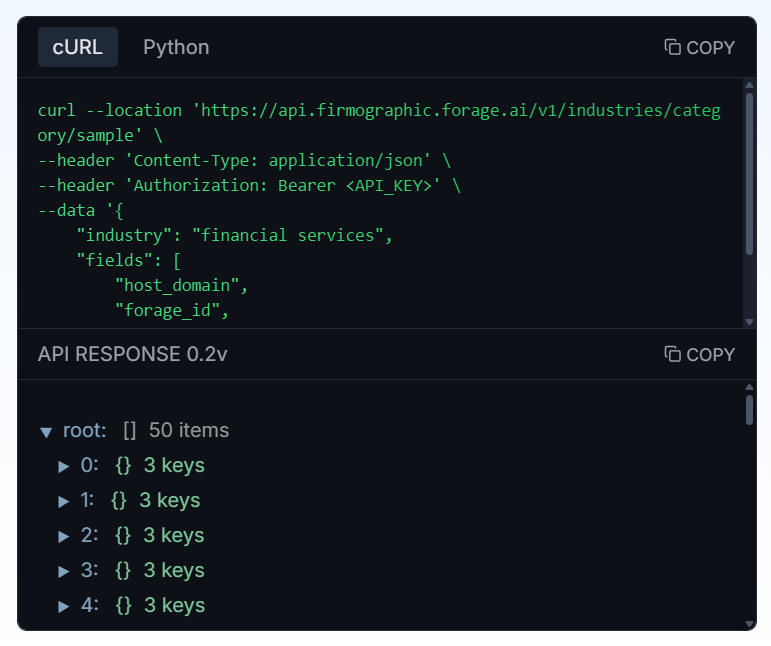This screenshot has width=771, height=646.
Task: Expand item 1 in response tree
Action: point(63,501)
